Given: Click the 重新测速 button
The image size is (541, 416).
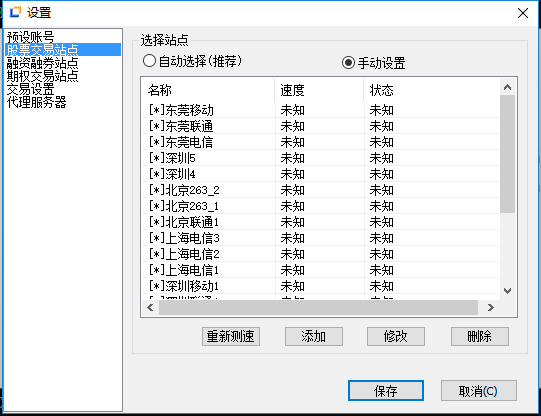Looking at the screenshot, I should pyautogui.click(x=231, y=336).
